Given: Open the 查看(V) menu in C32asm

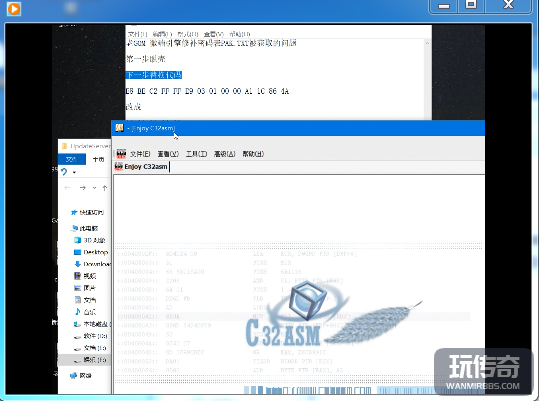Looking at the screenshot, I should coord(168,154).
